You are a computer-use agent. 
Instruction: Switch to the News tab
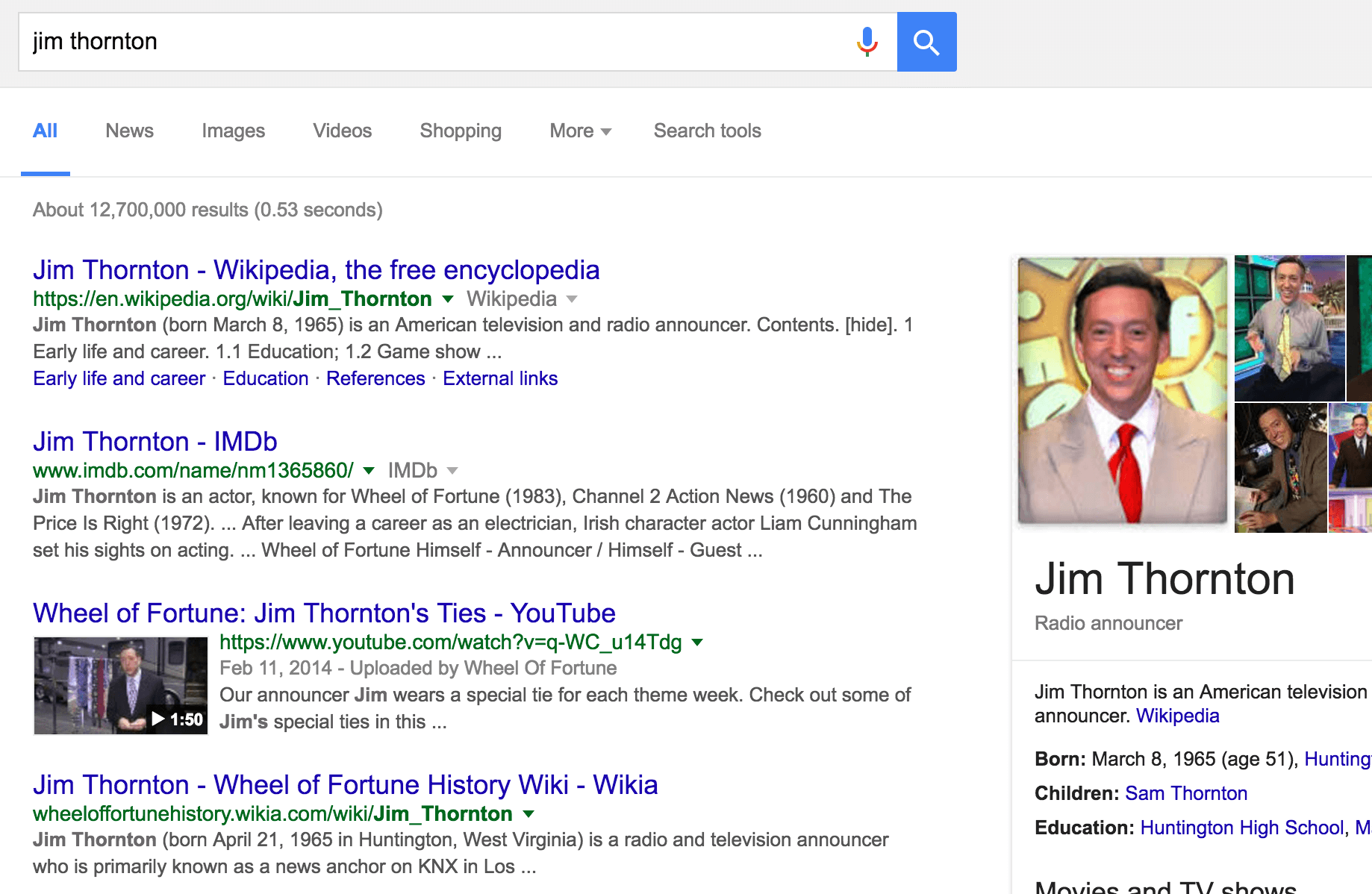pos(129,131)
